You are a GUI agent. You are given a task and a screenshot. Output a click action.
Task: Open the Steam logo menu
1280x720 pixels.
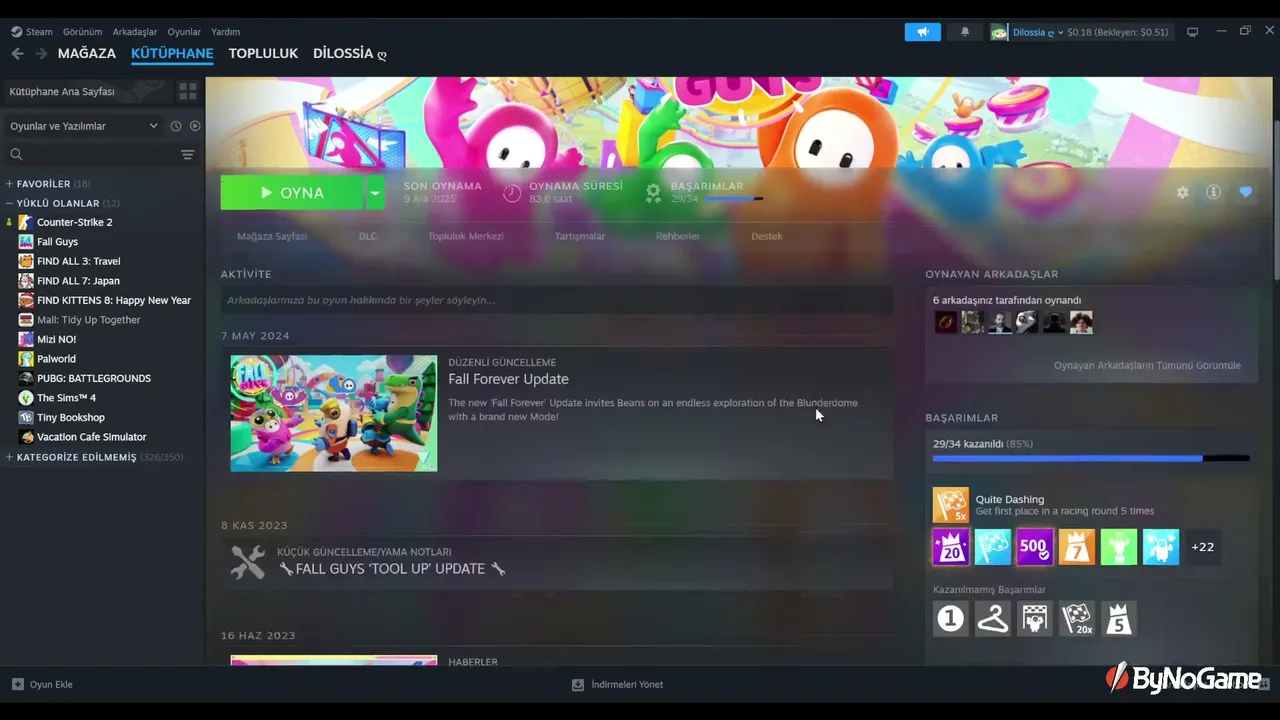pos(16,32)
